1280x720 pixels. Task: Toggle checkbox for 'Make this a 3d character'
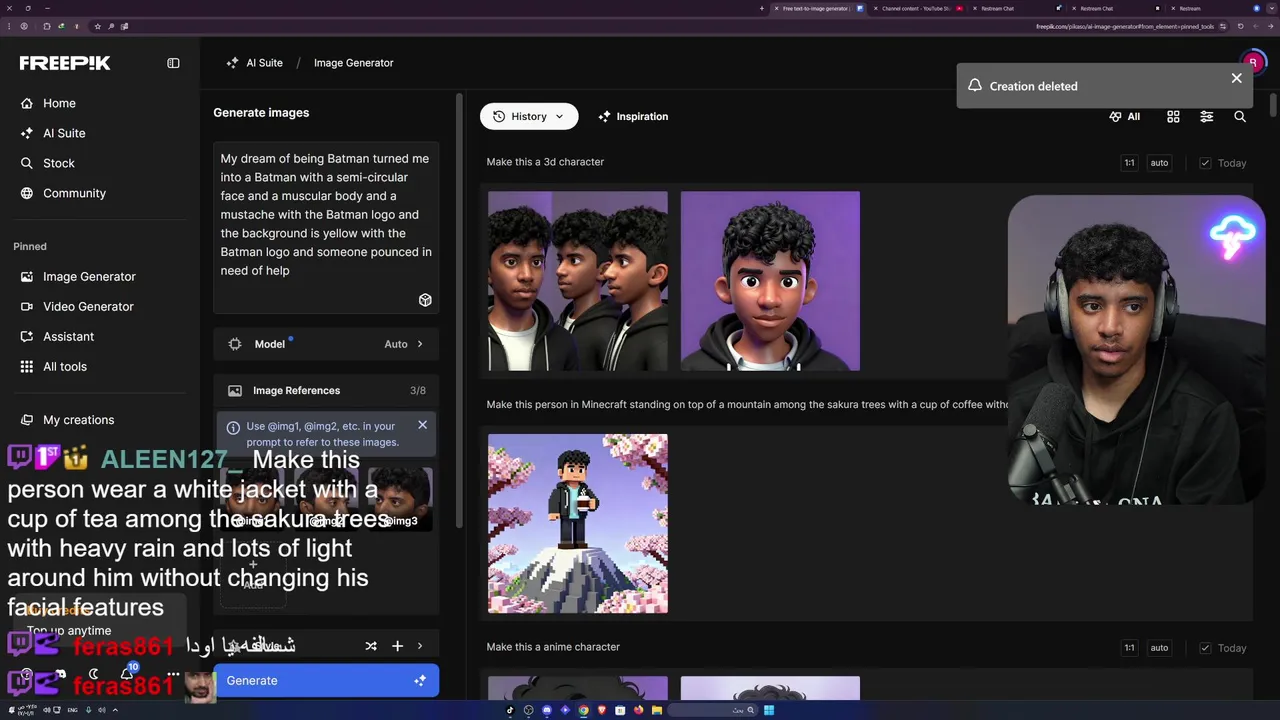[x=1205, y=163]
